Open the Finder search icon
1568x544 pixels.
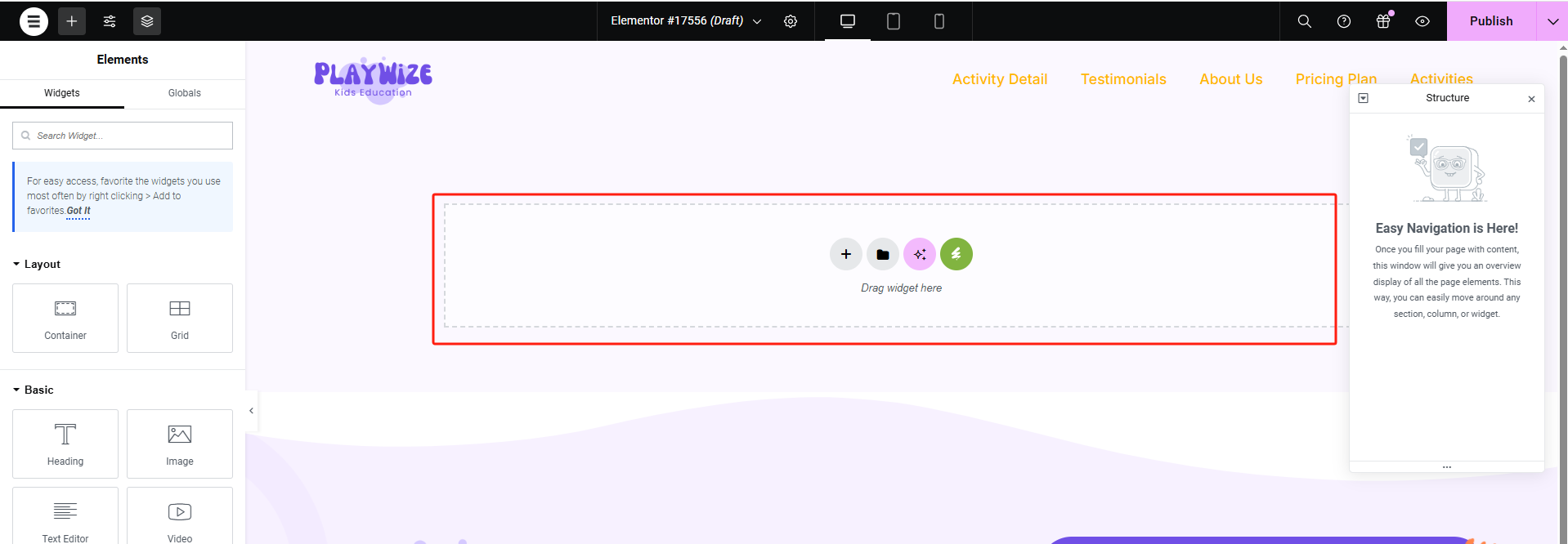click(1305, 21)
